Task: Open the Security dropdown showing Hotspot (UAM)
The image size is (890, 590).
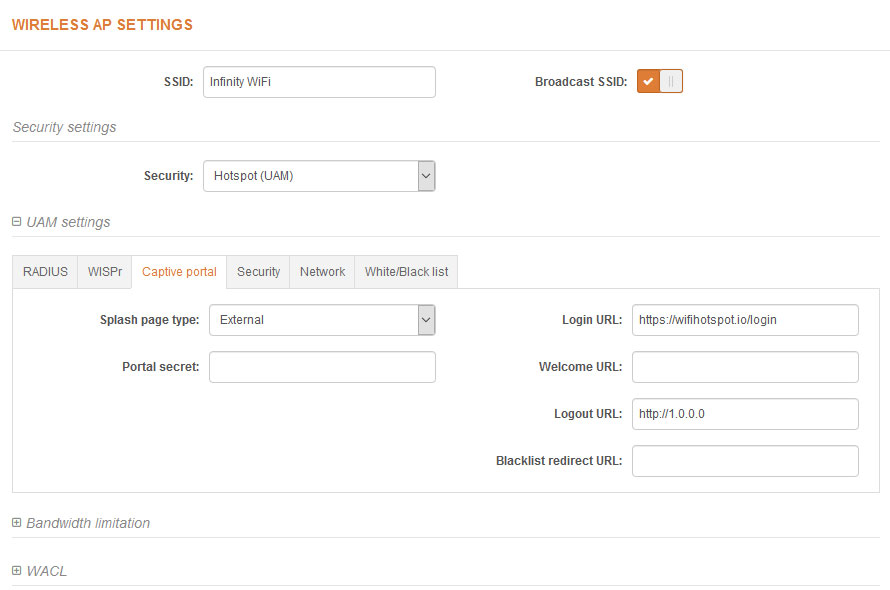Action: [318, 176]
